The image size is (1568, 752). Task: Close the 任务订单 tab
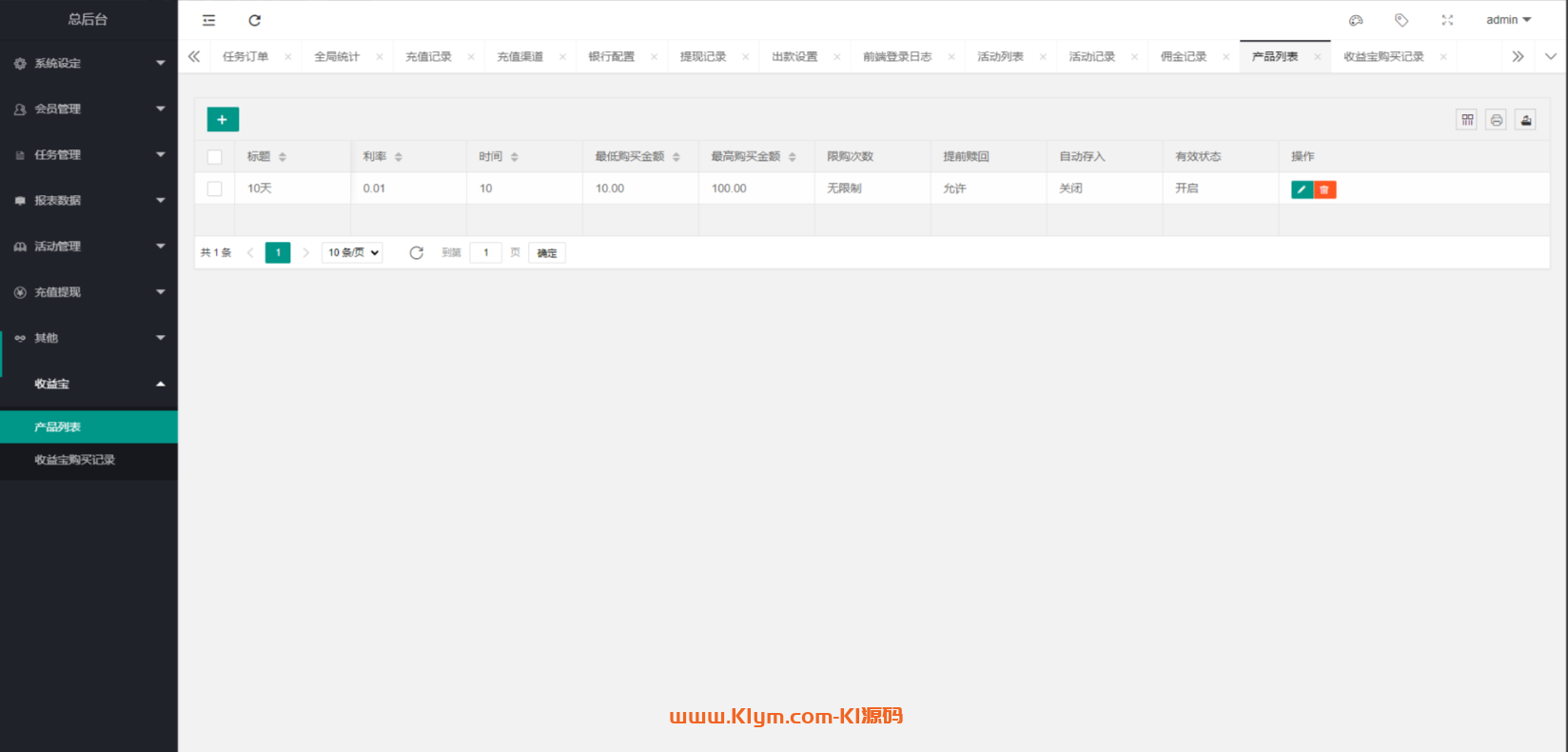[x=288, y=57]
